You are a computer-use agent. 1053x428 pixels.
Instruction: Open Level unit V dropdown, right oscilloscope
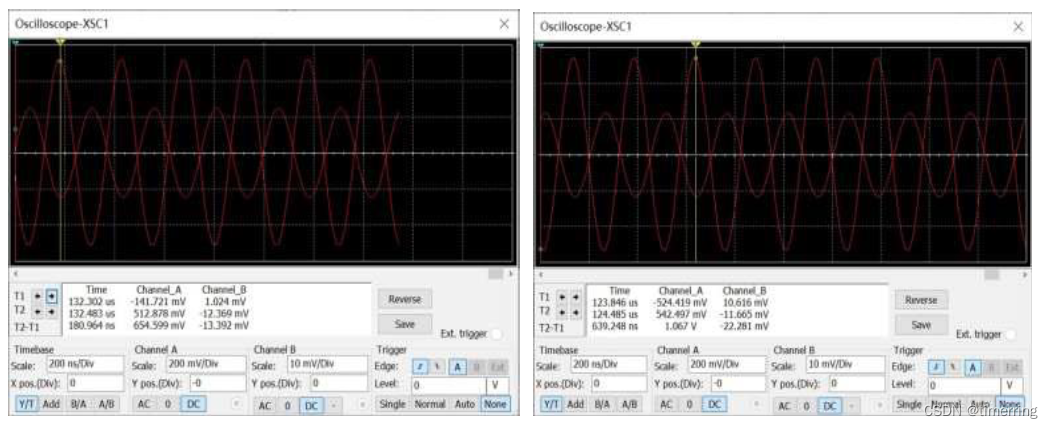1012,386
